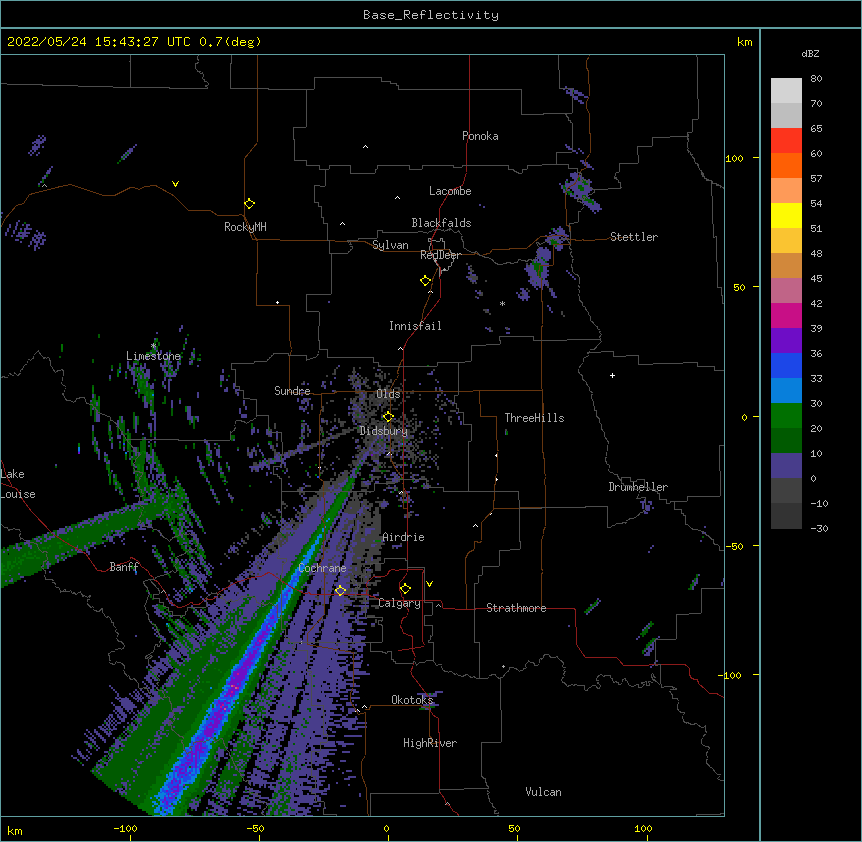Click the Airdrie city label
The height and width of the screenshot is (842, 862).
point(404,537)
